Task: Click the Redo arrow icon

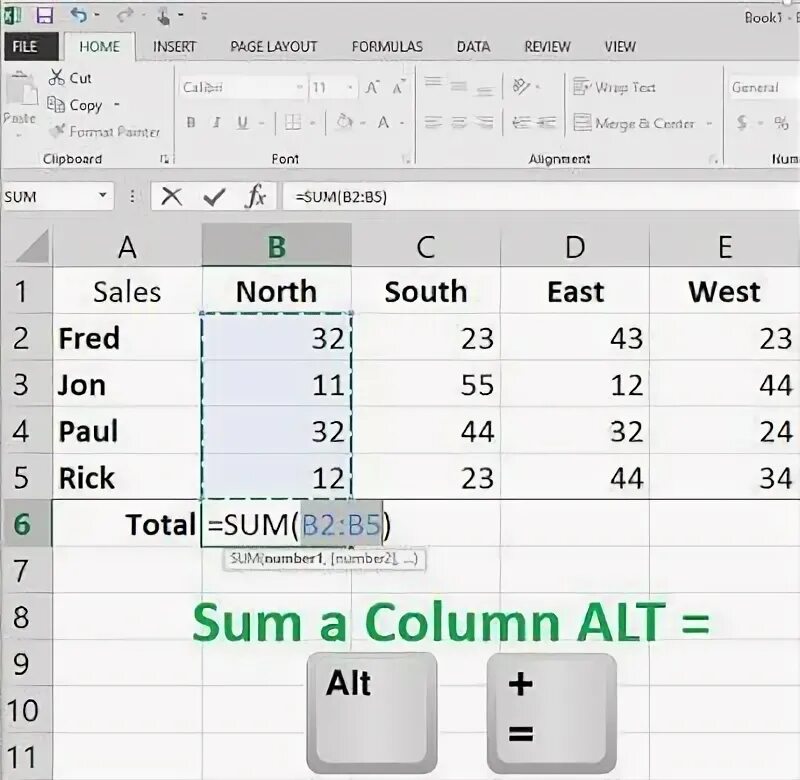Action: pyautogui.click(x=124, y=16)
